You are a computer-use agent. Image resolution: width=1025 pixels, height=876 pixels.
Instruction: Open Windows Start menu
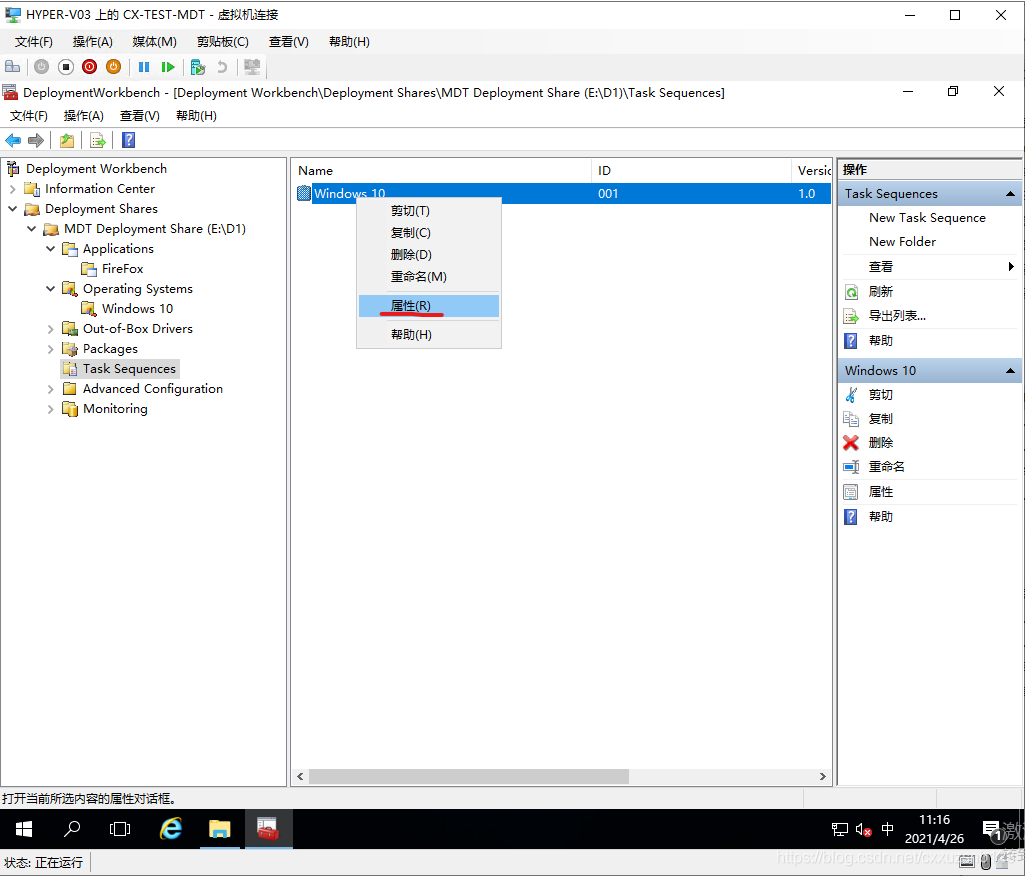[24, 829]
